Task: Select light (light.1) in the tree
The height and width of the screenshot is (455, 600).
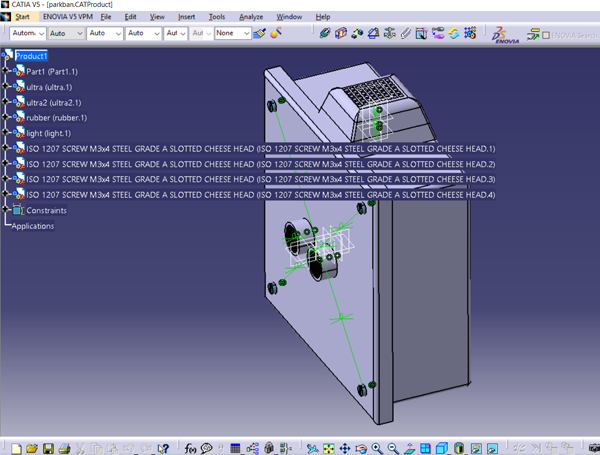Action: pyautogui.click(x=46, y=133)
